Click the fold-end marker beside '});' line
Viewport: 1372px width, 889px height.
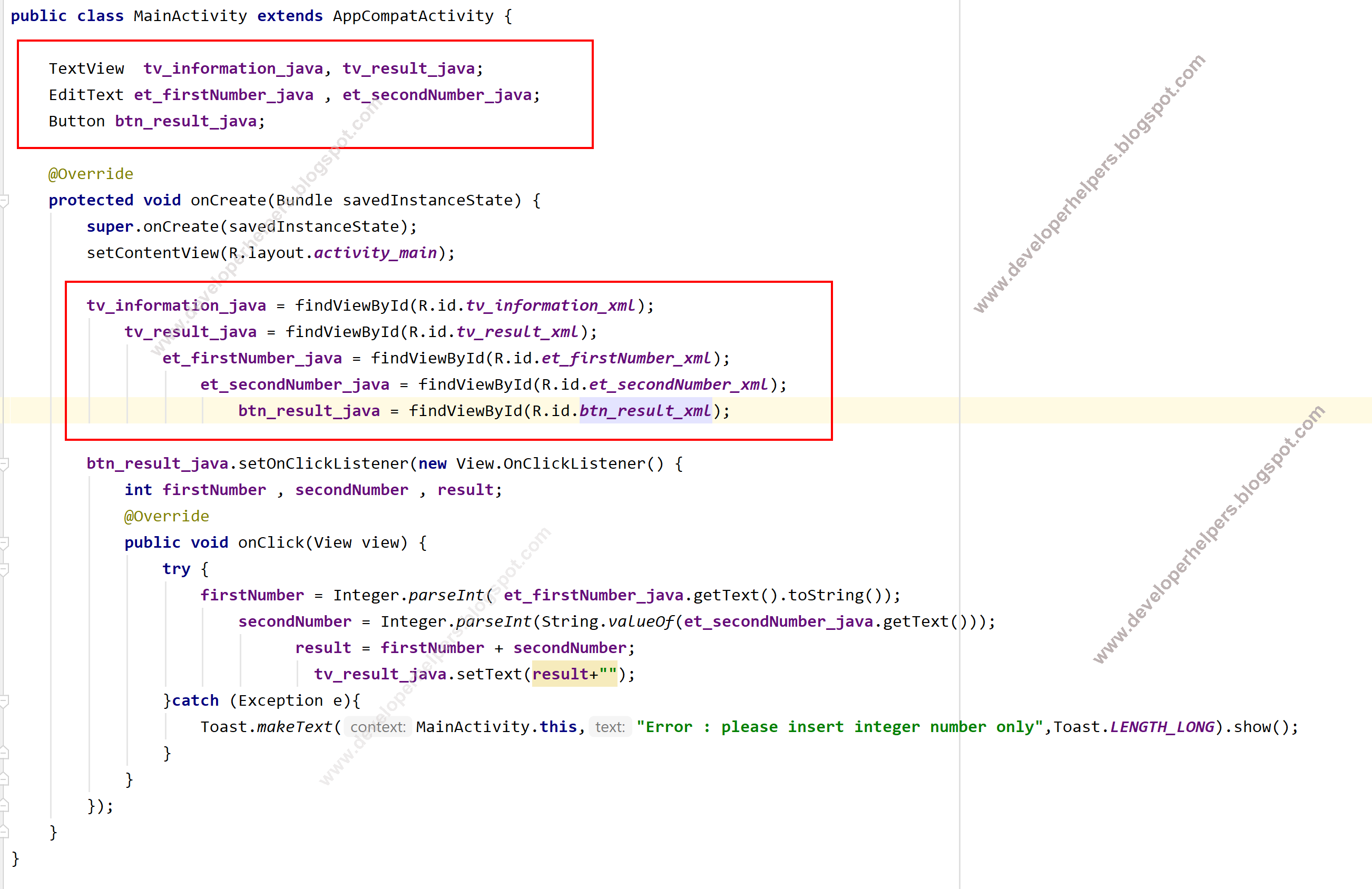(4, 805)
